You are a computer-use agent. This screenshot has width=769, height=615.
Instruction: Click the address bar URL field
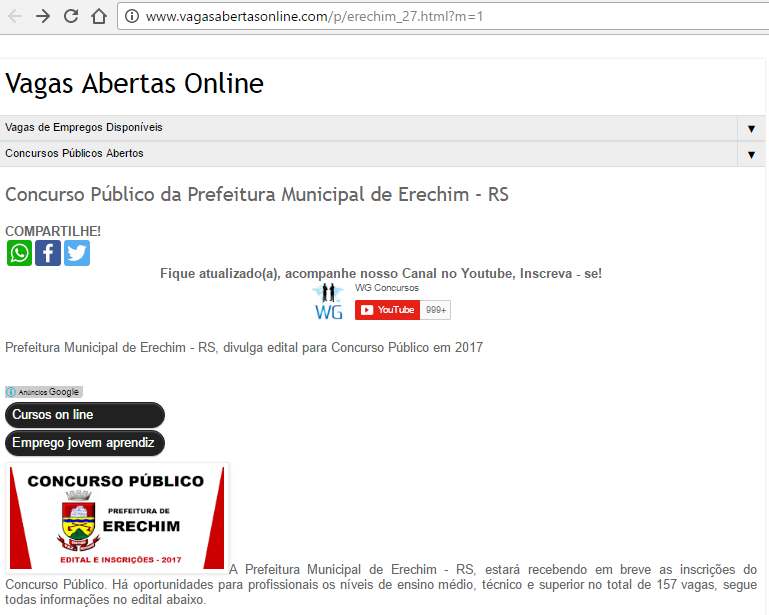pos(400,17)
